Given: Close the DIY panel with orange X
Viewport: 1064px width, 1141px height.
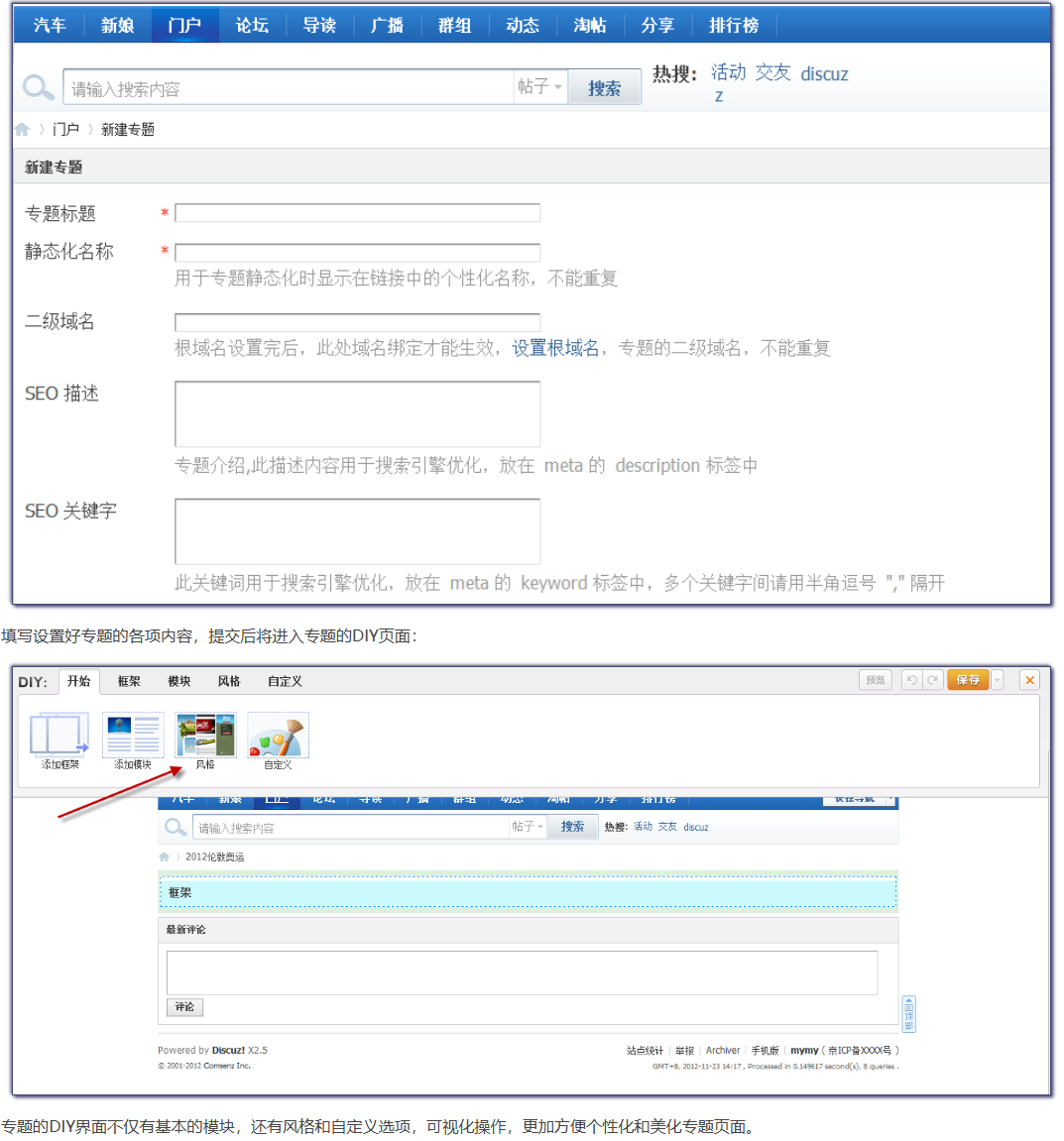Looking at the screenshot, I should [1029, 680].
